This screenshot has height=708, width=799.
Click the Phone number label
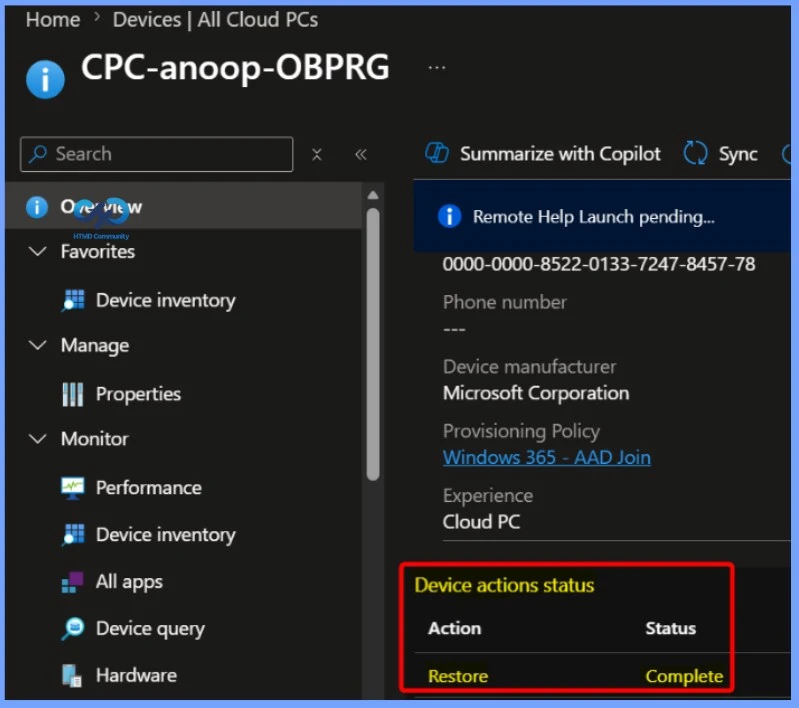pyautogui.click(x=504, y=302)
